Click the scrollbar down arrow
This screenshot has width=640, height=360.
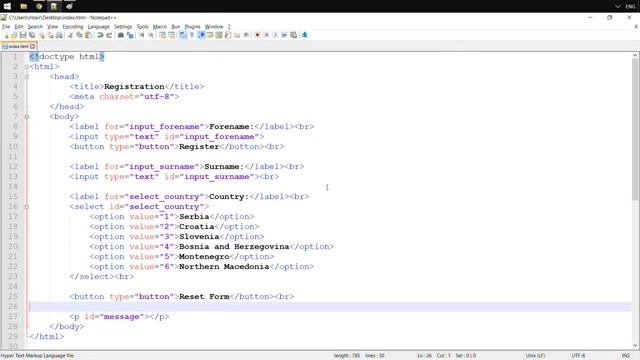(x=635, y=346)
